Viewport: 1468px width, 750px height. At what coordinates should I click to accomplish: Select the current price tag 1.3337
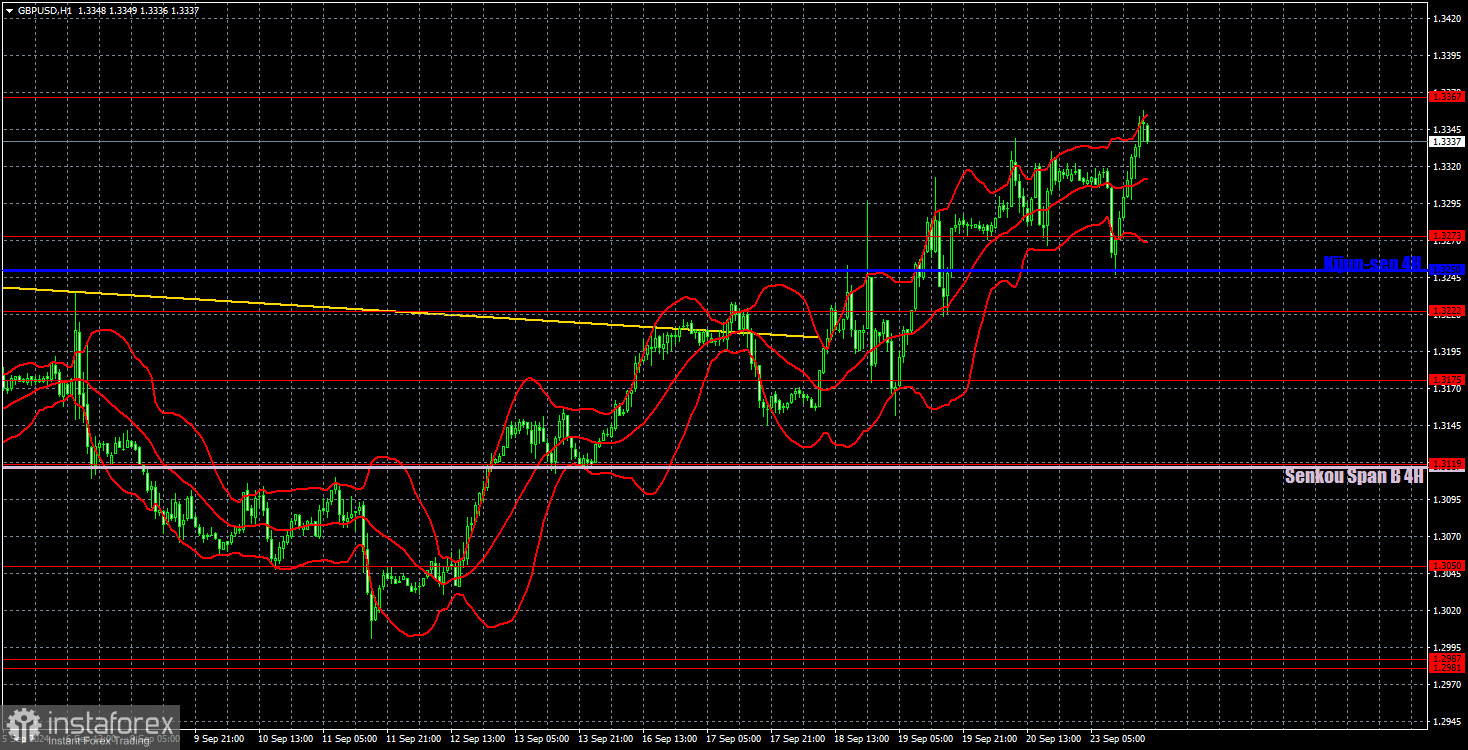[x=1447, y=142]
